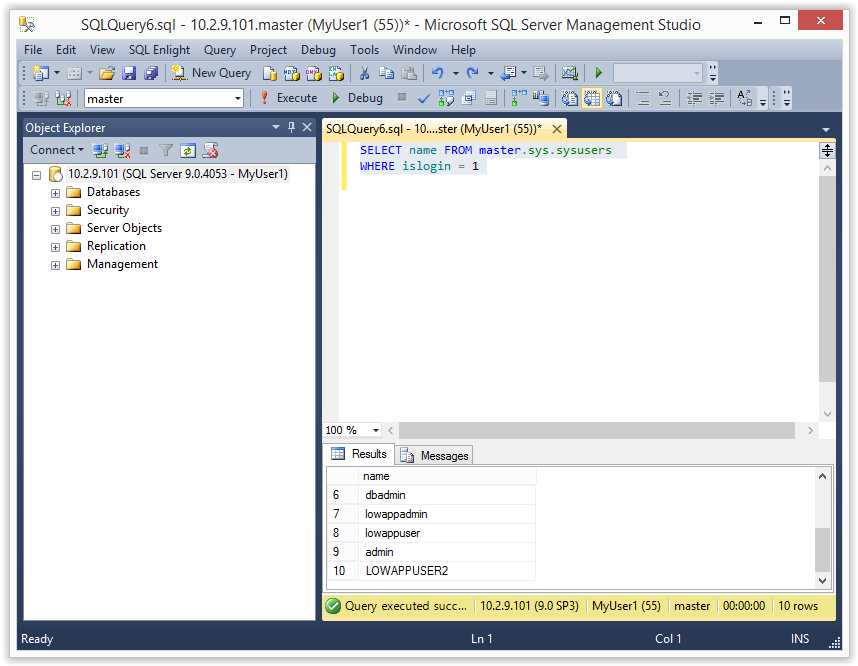
Task: Click the Save icon in the toolbar
Action: coord(129,73)
